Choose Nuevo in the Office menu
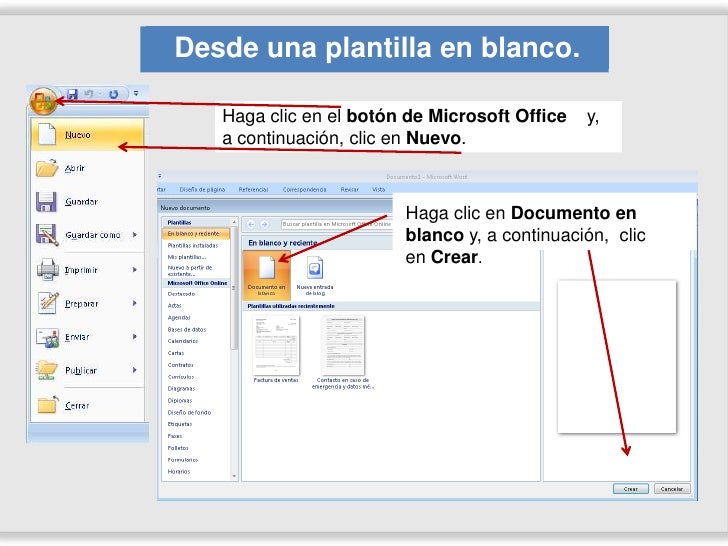Viewport: 728px width, 546px height. (x=88, y=135)
